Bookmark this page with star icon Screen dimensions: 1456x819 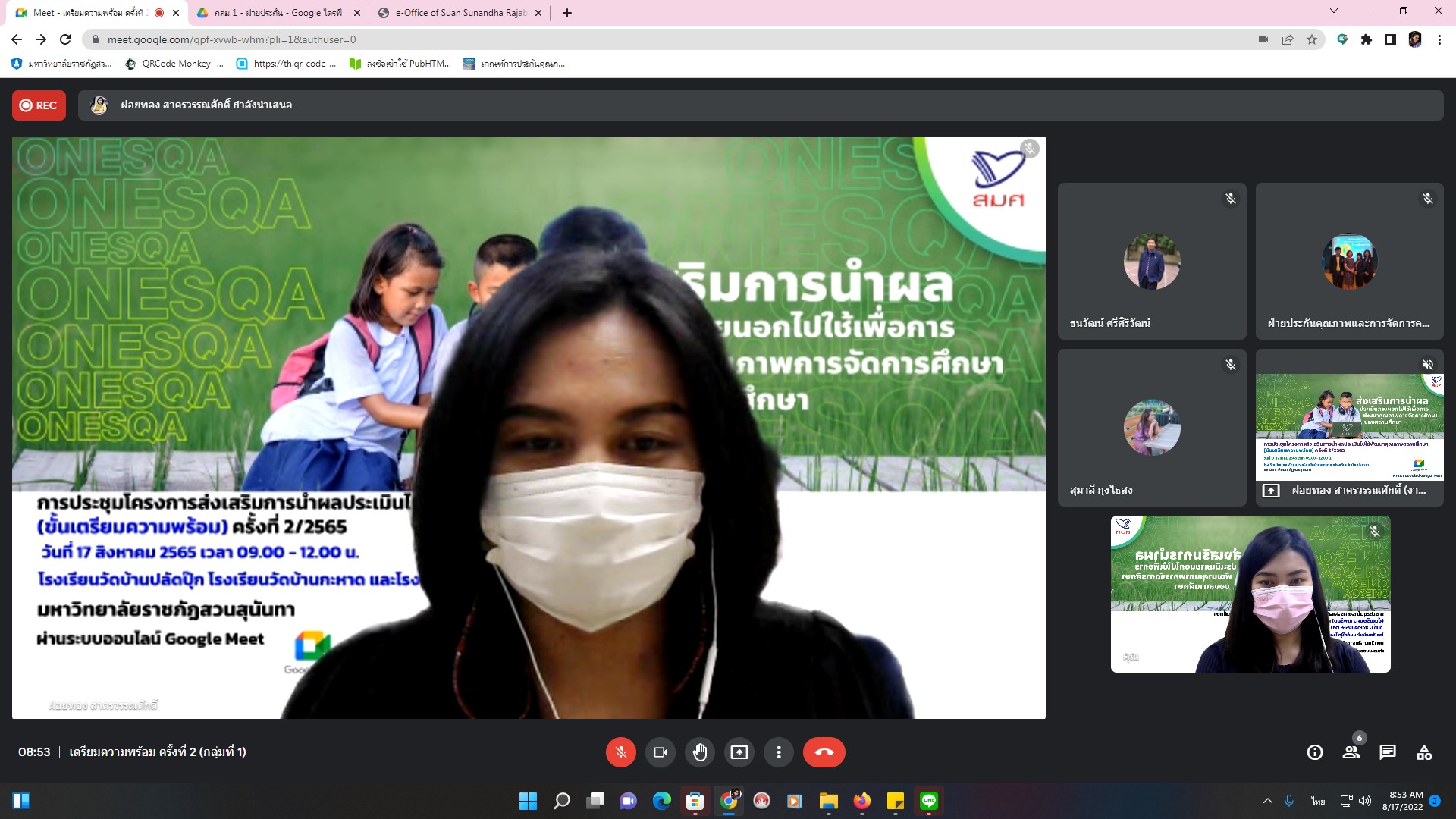[x=1312, y=39]
